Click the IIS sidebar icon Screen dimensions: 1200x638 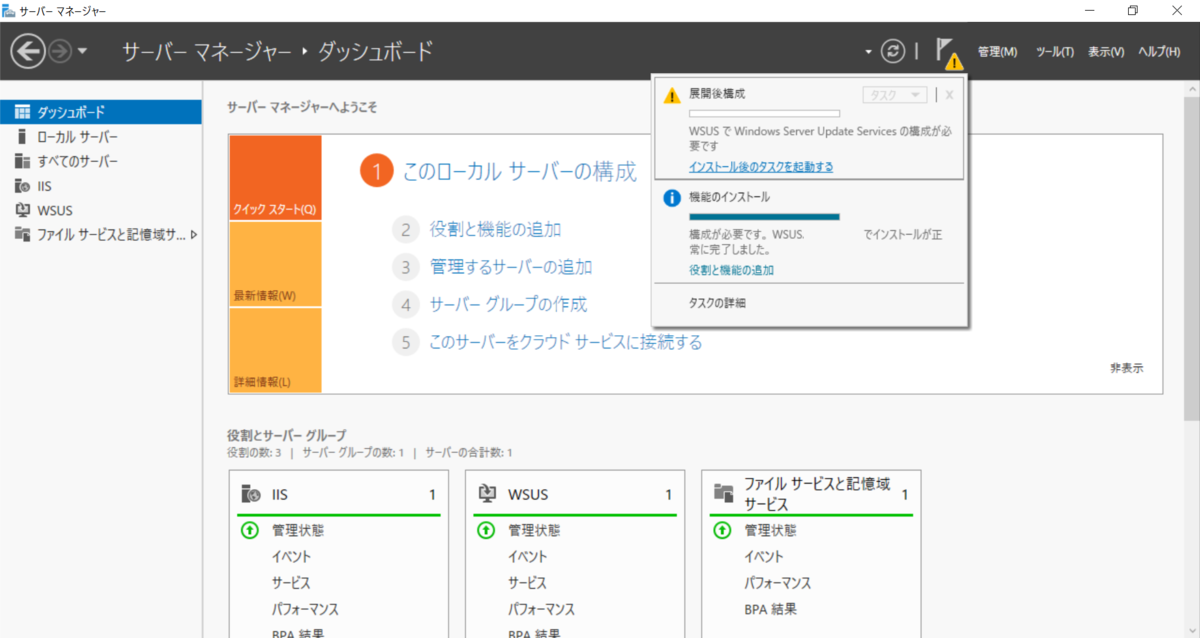click(x=22, y=186)
